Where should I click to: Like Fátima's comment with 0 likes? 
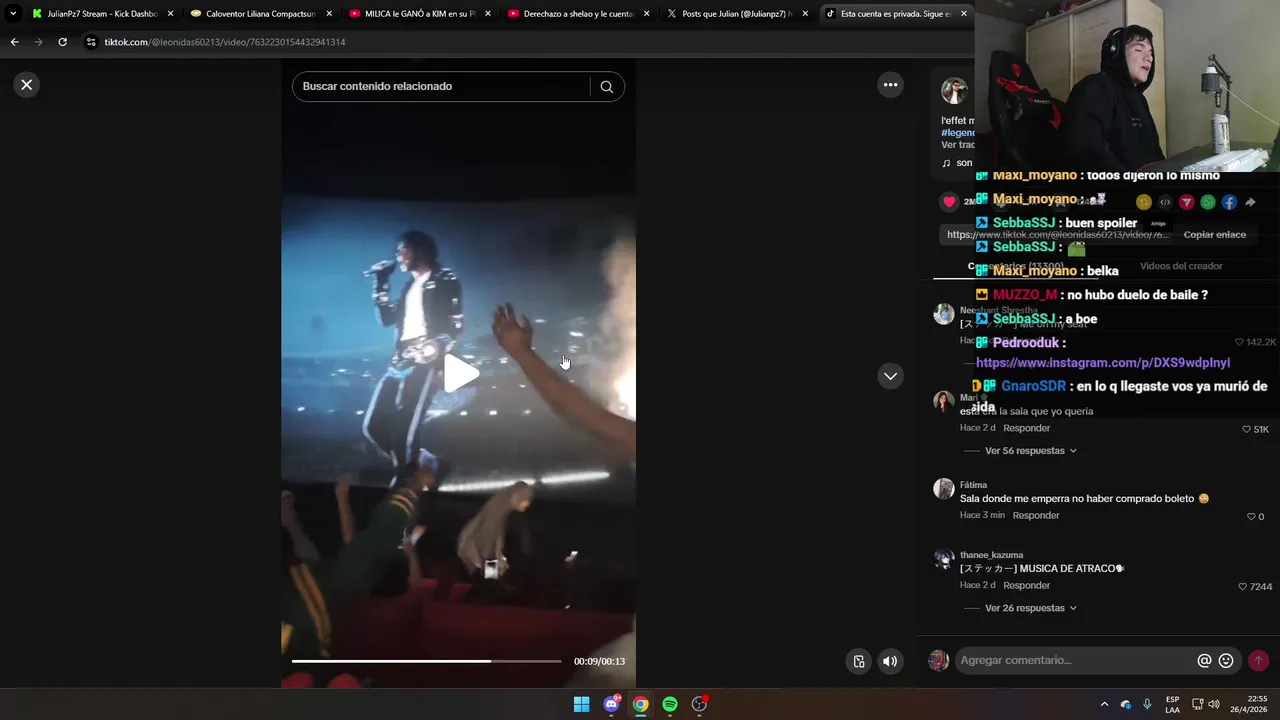coord(1251,517)
